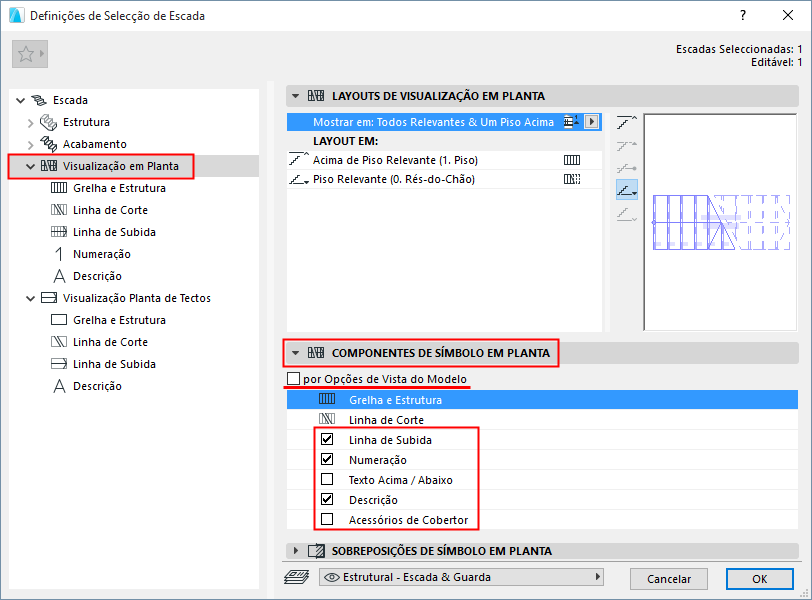Open Grelha e Estrutura under Planta de Tectos
The height and width of the screenshot is (600, 812).
tap(119, 320)
